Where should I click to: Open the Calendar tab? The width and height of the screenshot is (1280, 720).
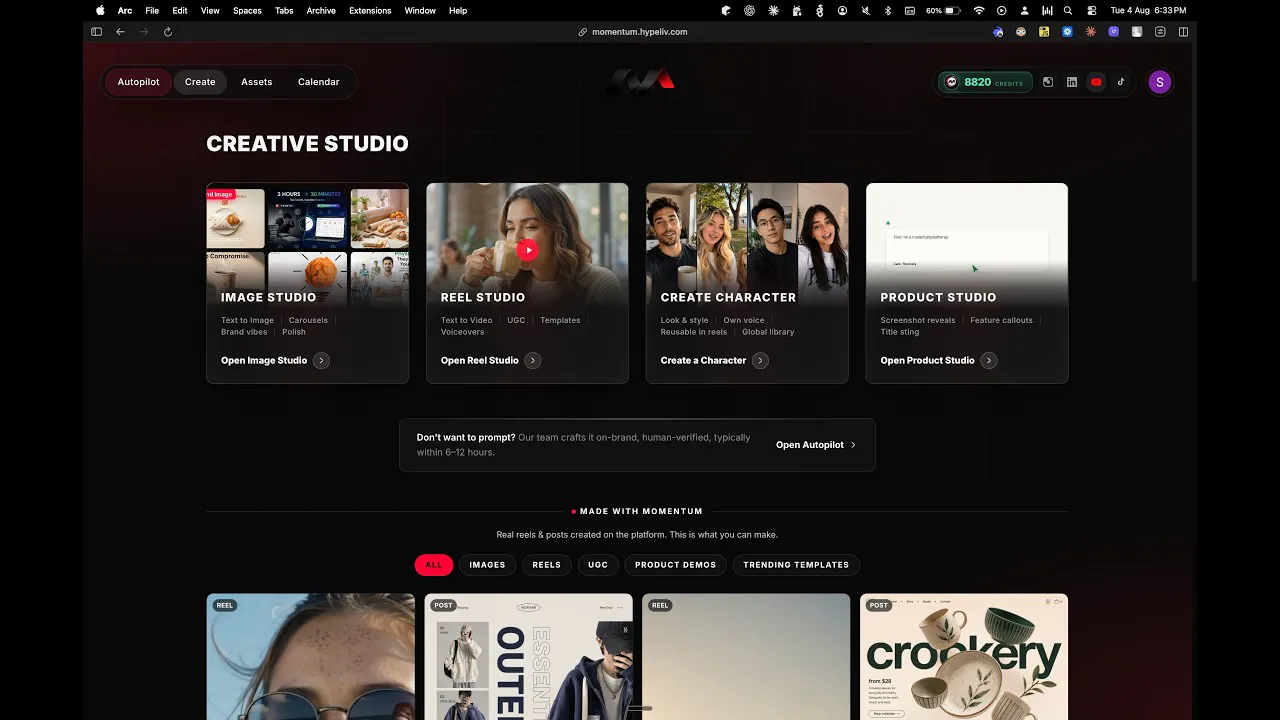point(318,82)
